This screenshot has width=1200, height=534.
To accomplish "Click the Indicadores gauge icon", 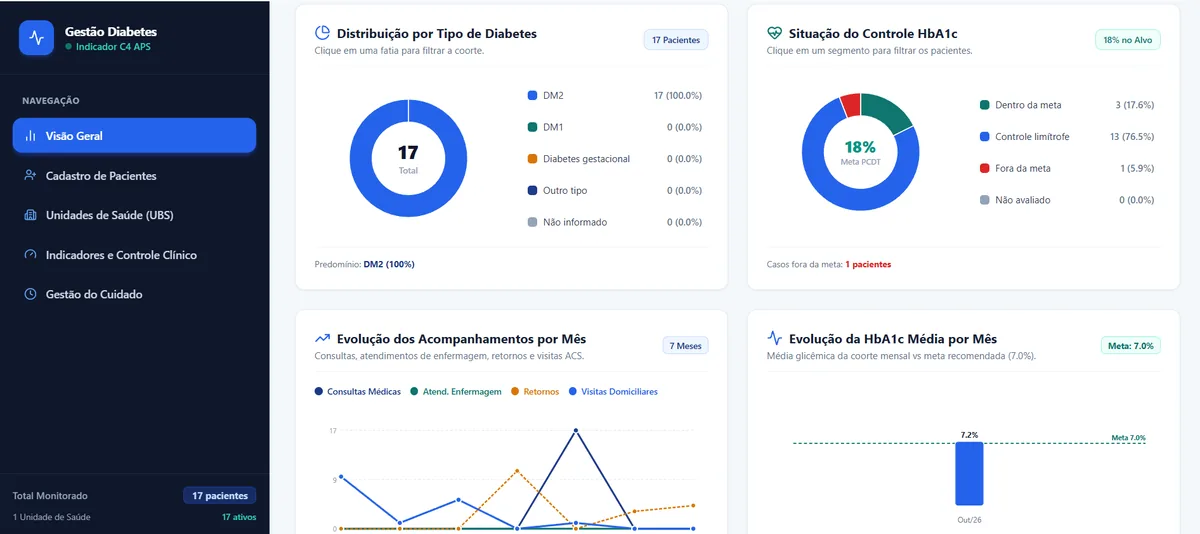I will [30, 255].
